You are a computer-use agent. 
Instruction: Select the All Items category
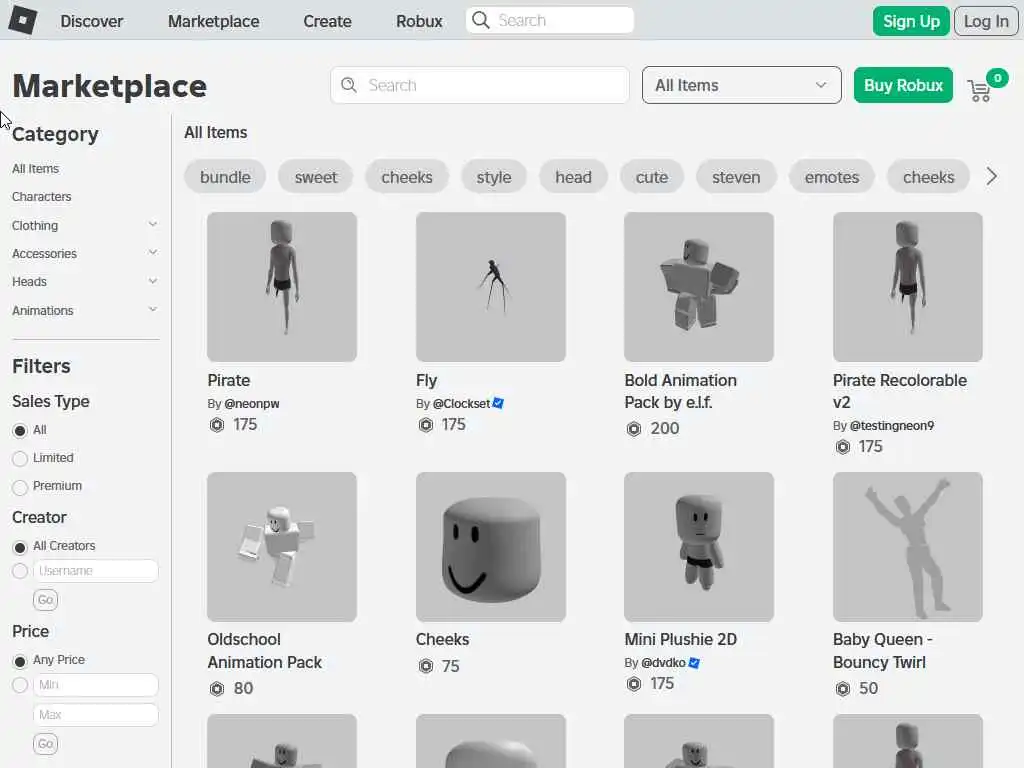click(35, 168)
